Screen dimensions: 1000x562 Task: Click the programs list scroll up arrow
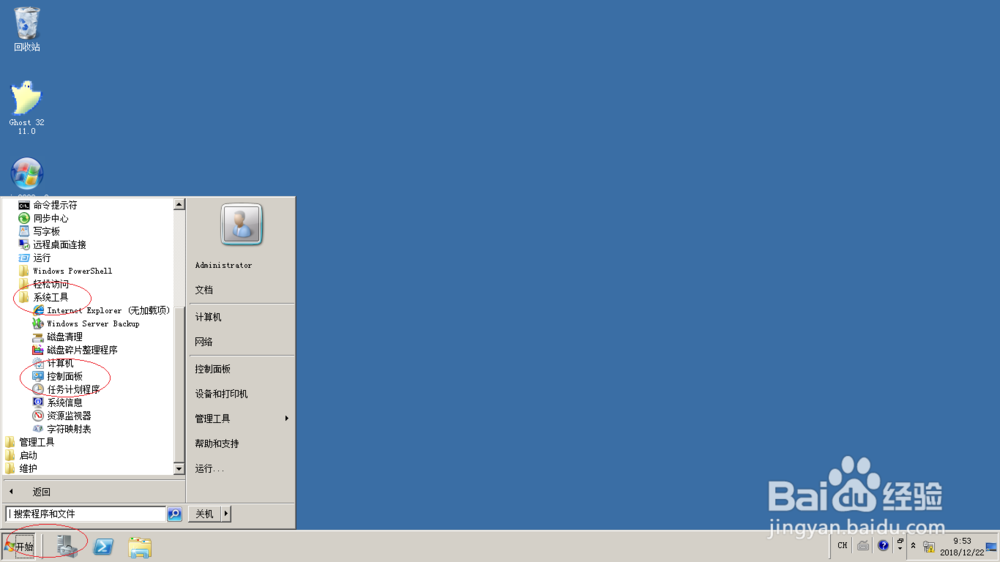(x=179, y=204)
